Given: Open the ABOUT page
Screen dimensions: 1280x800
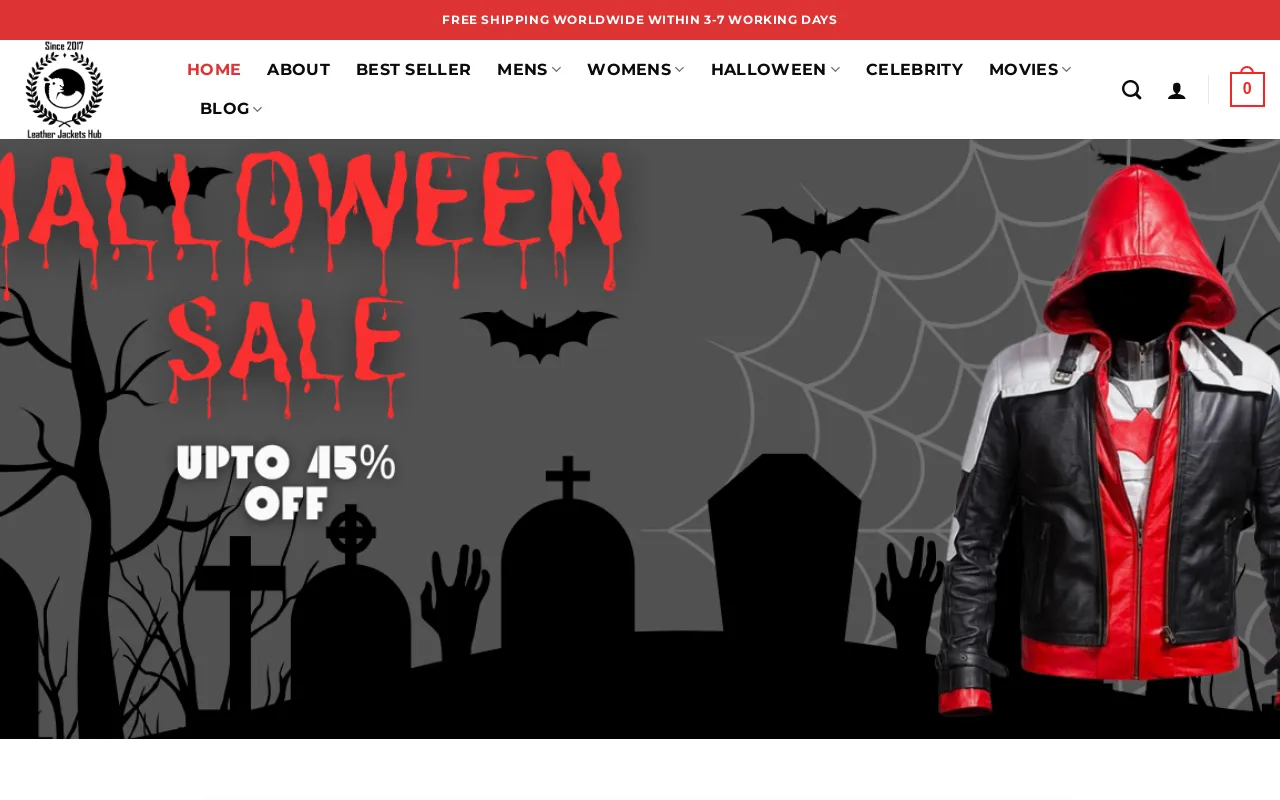Looking at the screenshot, I should (298, 69).
